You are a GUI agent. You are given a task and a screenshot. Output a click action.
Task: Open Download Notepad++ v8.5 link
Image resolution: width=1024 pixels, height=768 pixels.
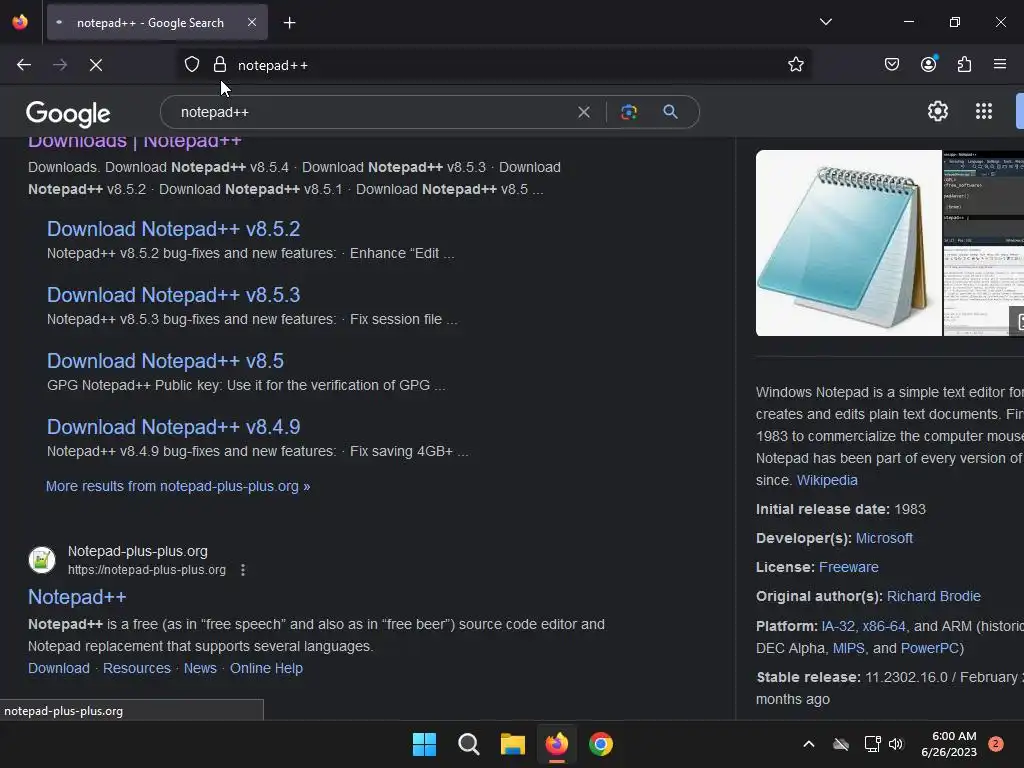coord(165,361)
